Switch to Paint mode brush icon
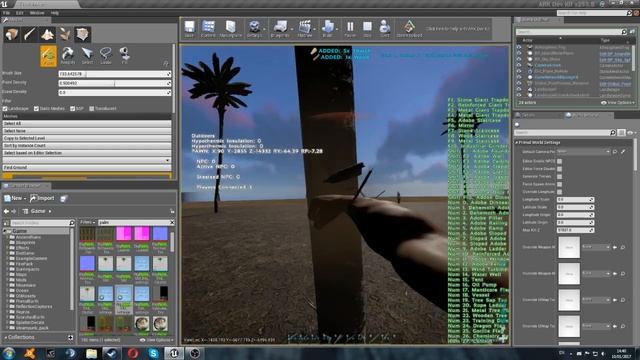640x360 pixels. (x=29, y=34)
